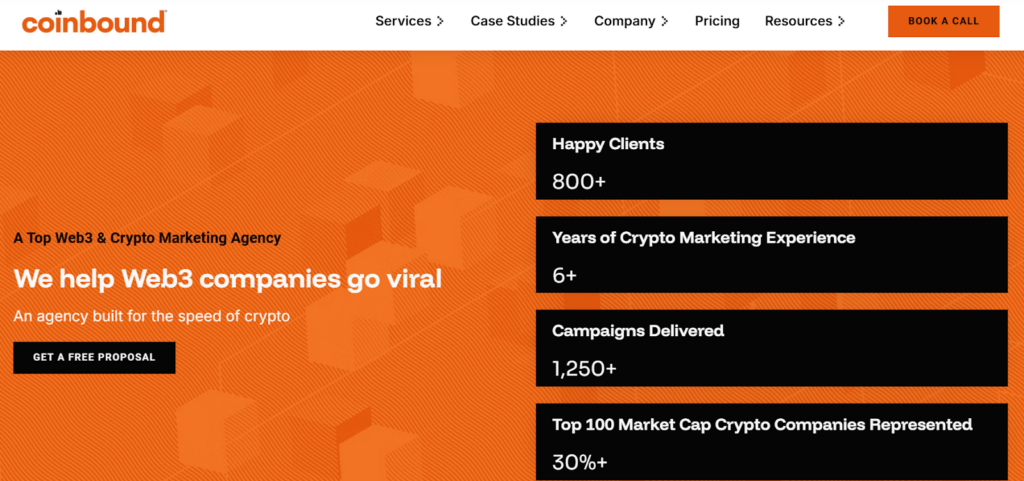Go to the Pricing page
Screen dimensions: 1024x481
(x=717, y=21)
